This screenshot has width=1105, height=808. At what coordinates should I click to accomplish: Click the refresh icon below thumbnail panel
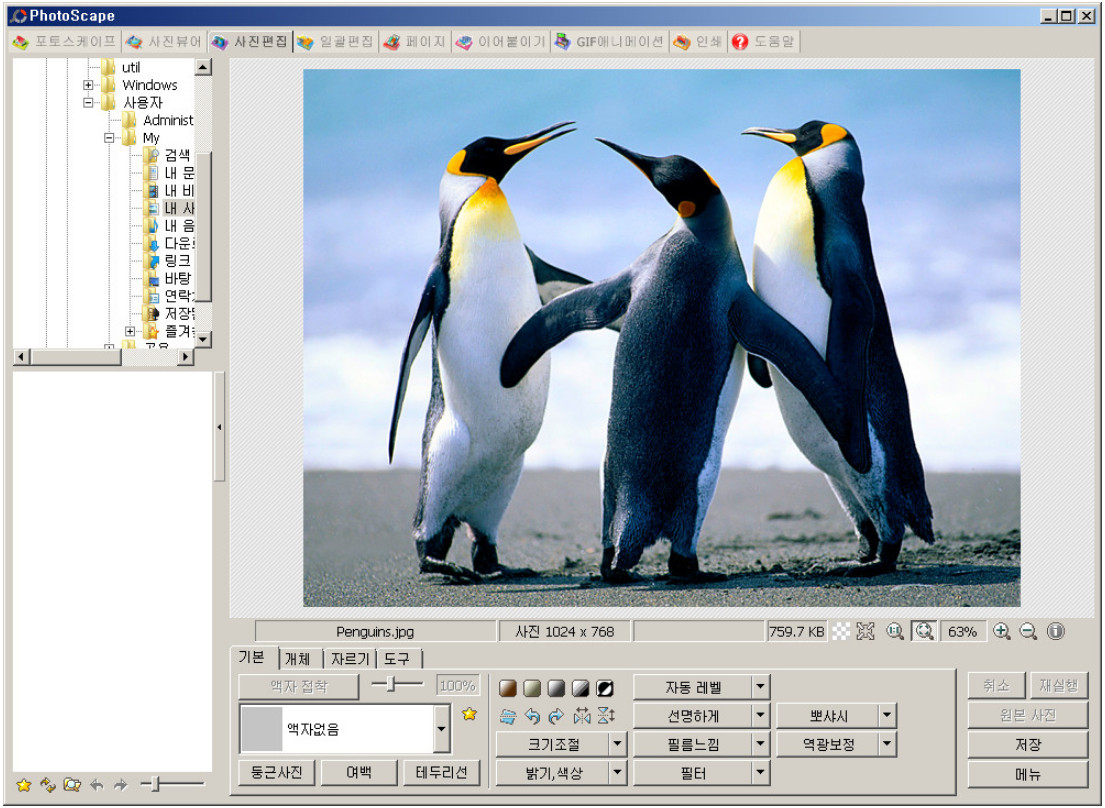(x=48, y=785)
